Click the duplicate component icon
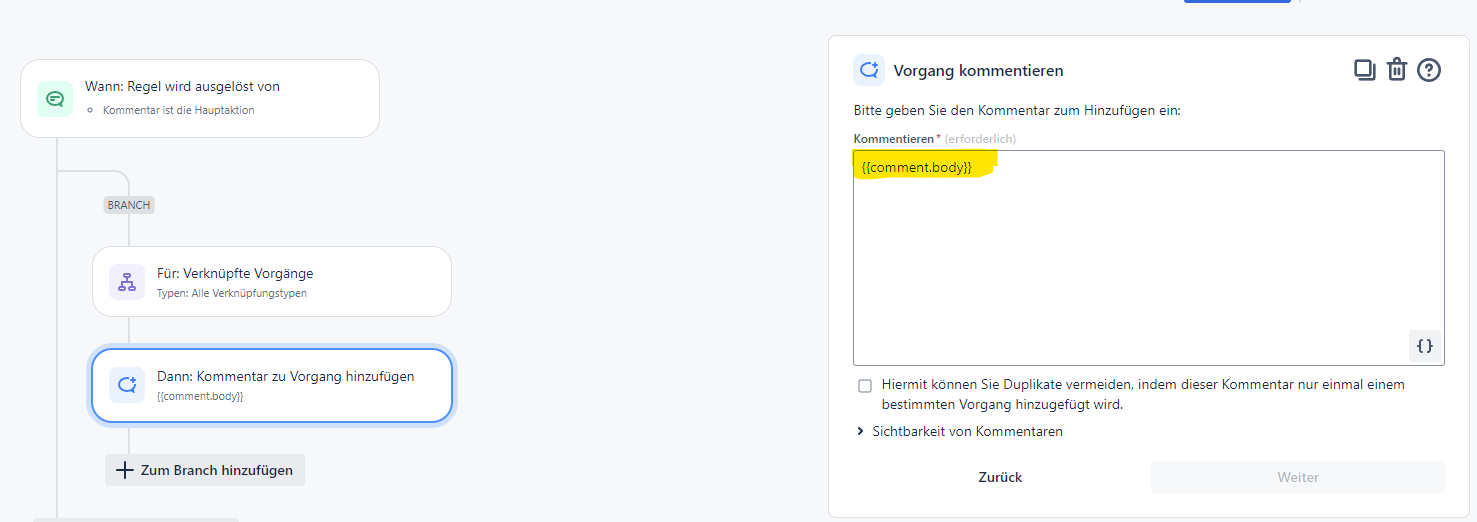This screenshot has height=522, width=1477. (1365, 70)
